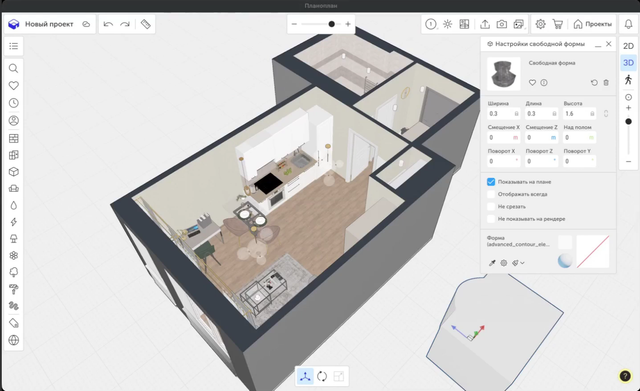640x391 pixels.
Task: Select the rotate gizmo mode
Action: (x=322, y=376)
